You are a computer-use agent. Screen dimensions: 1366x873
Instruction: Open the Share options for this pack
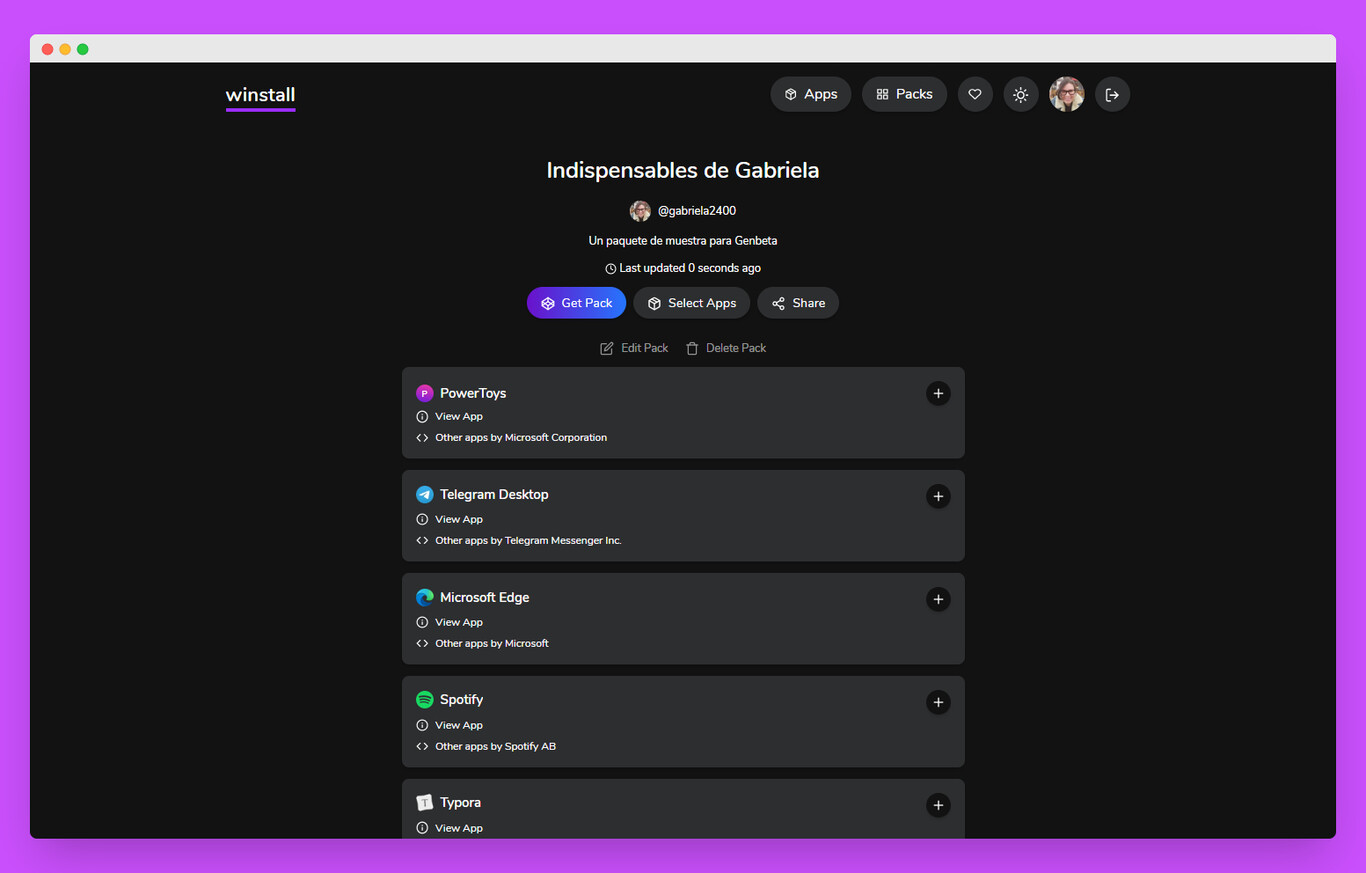point(797,302)
